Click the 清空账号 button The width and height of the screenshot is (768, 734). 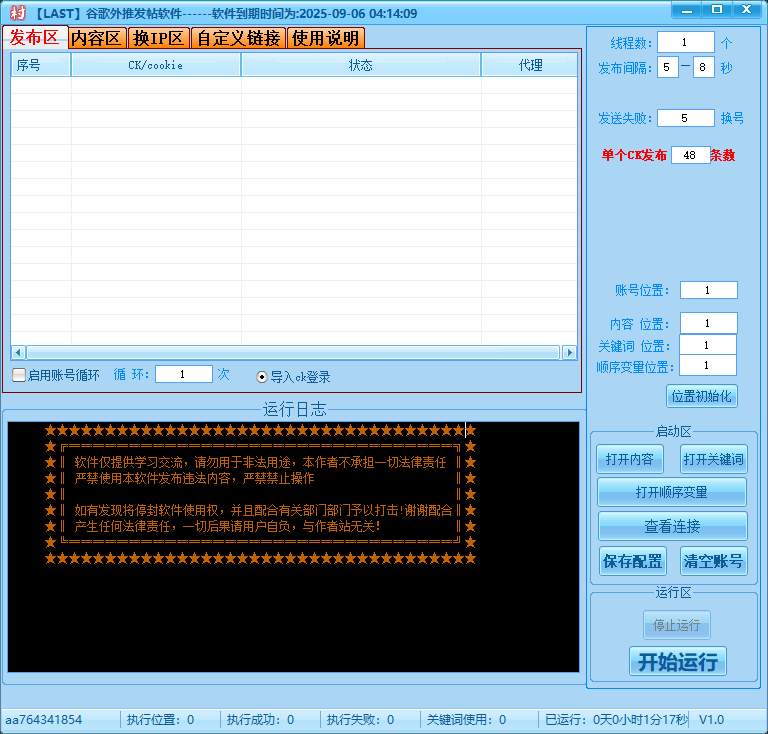pos(714,561)
